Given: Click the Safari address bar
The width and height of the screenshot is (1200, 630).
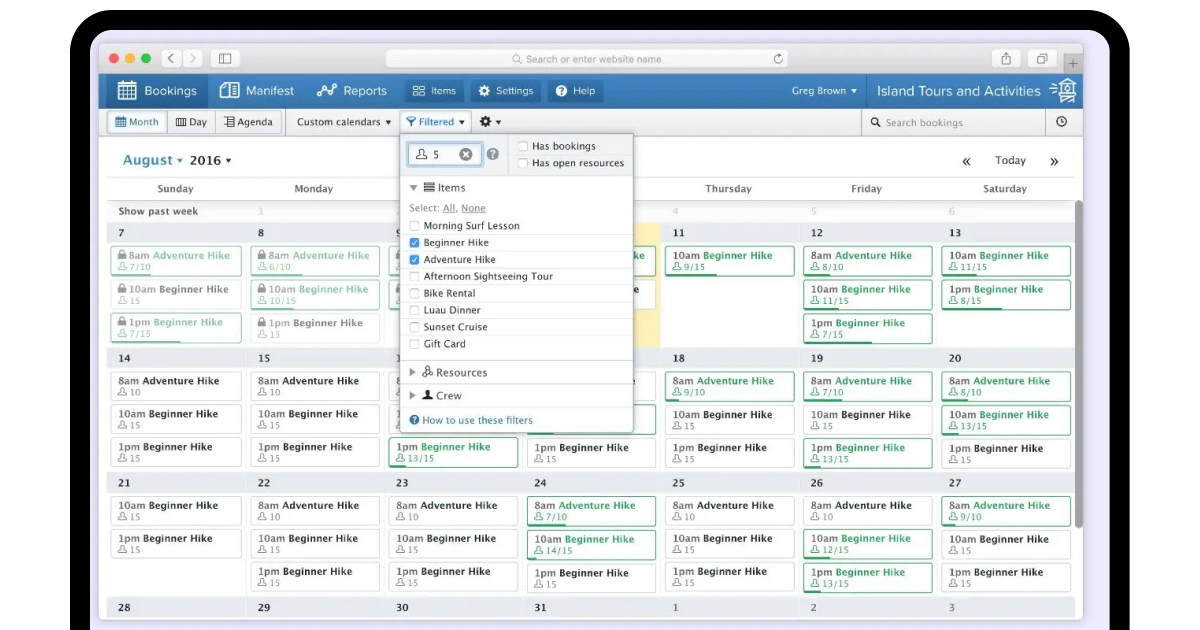Looking at the screenshot, I should click(x=587, y=59).
